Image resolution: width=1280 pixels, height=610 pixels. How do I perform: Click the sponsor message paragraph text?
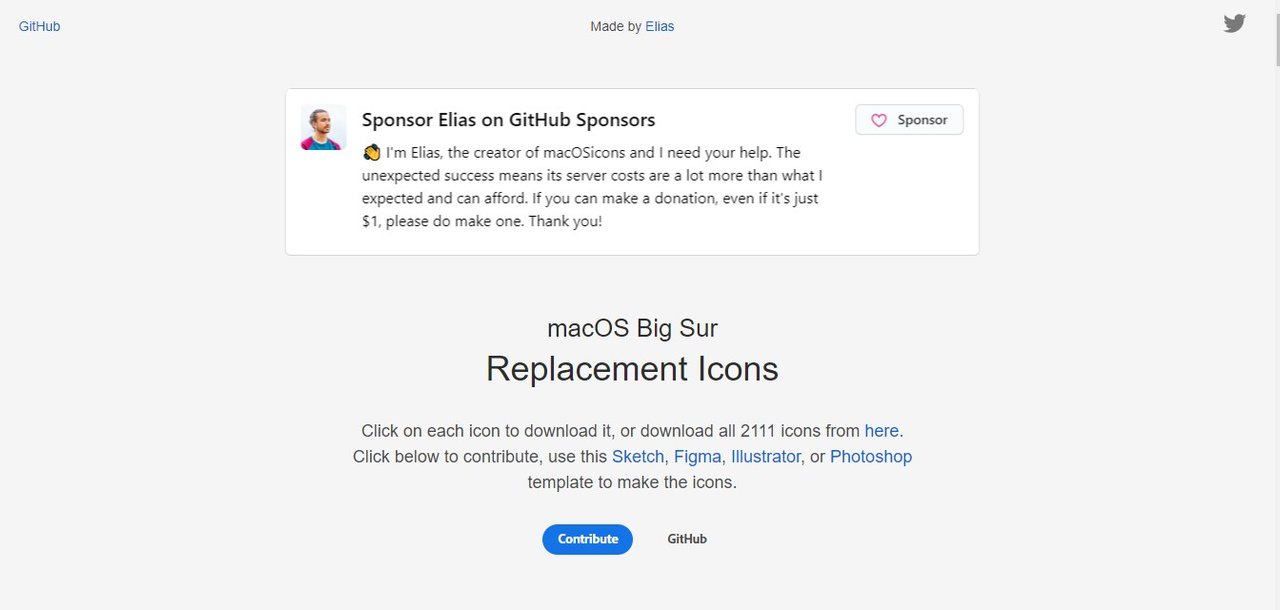pos(592,187)
